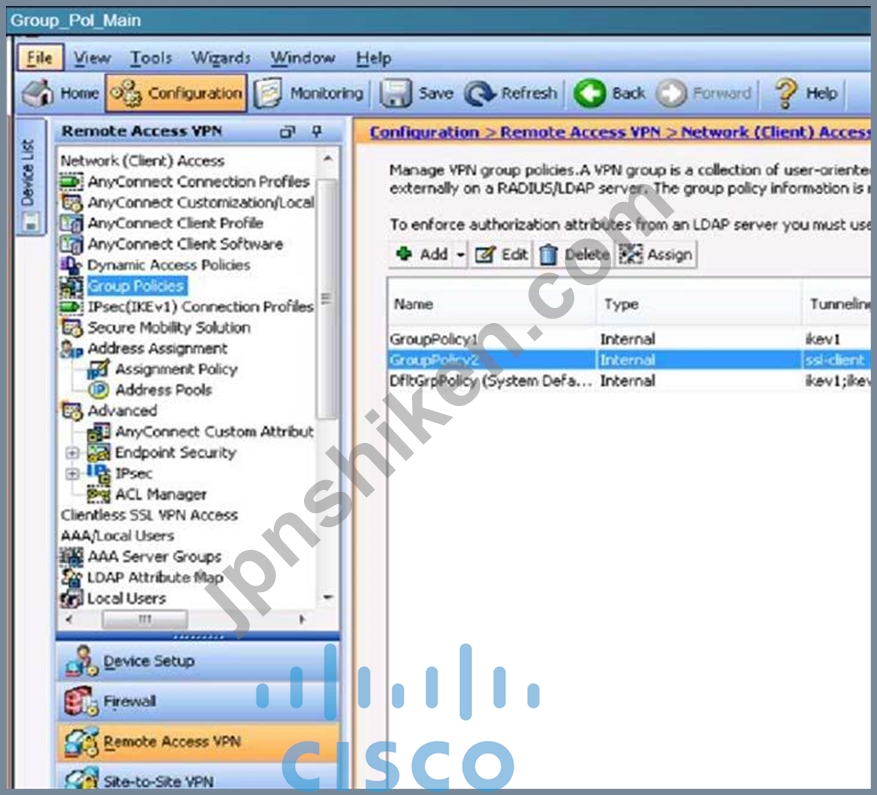
Task: Click the ACL Manager icon
Action: (x=98, y=494)
